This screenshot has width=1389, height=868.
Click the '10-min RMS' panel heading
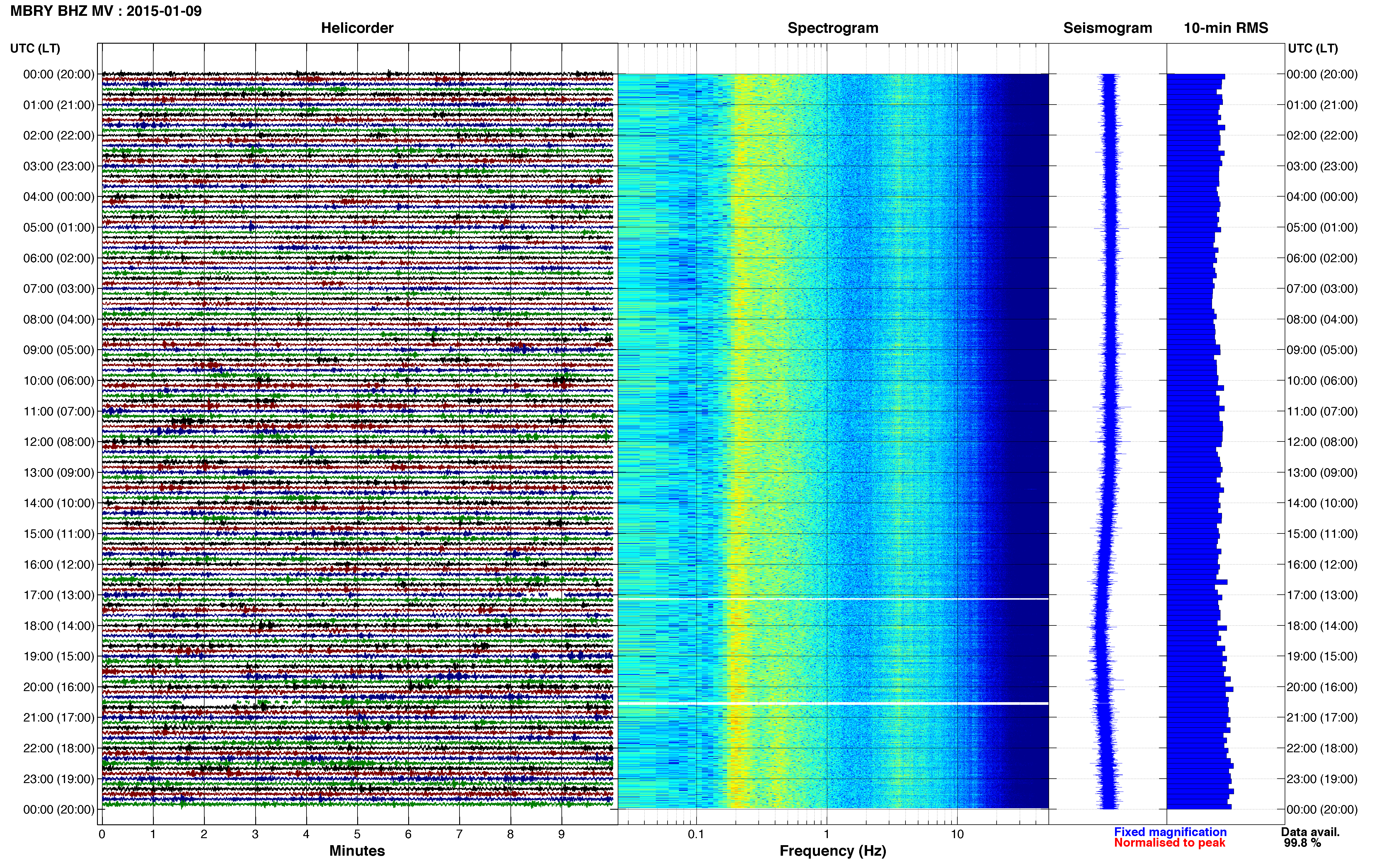tap(1226, 28)
